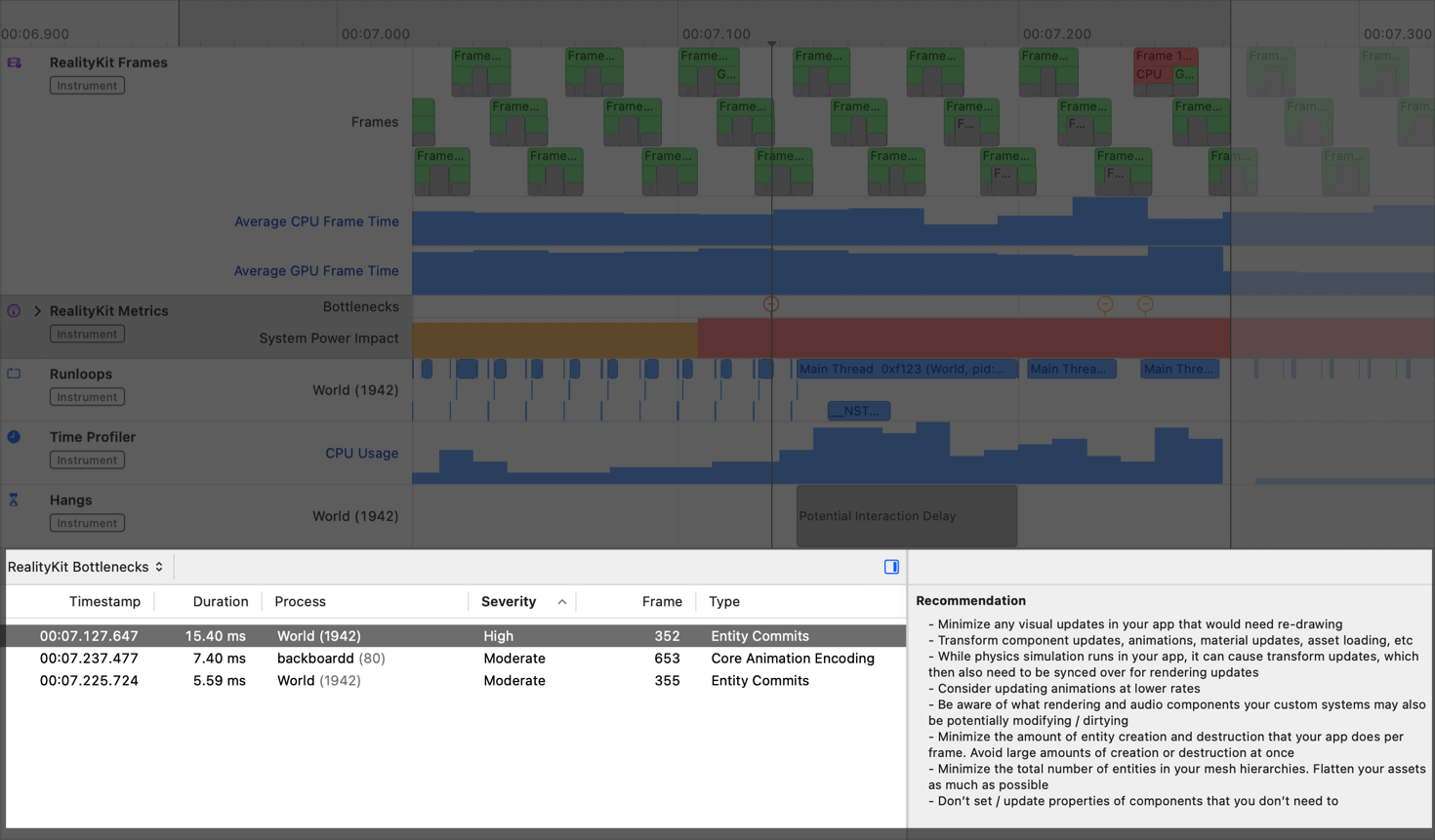Viewport: 1435px width, 840px height.
Task: Click the red high-severity bottleneck marker
Action: tap(771, 303)
